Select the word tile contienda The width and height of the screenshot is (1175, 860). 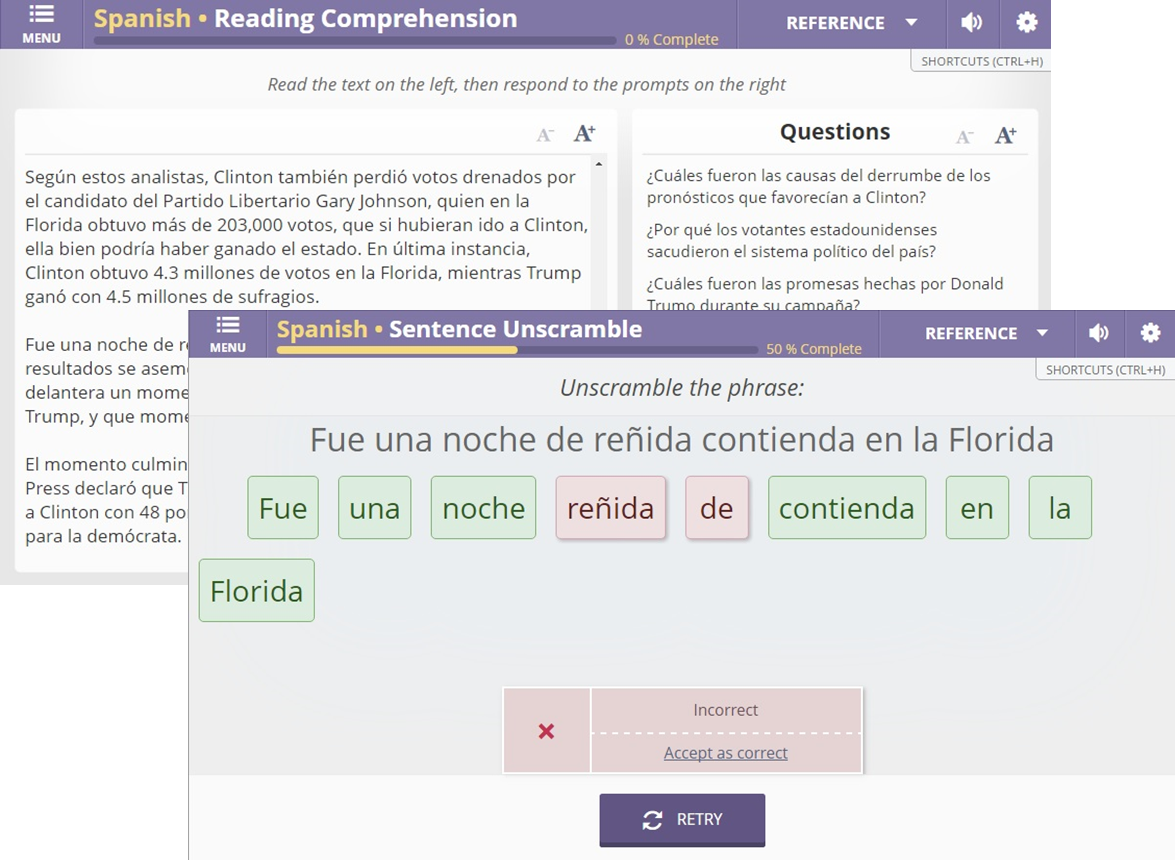pos(846,508)
